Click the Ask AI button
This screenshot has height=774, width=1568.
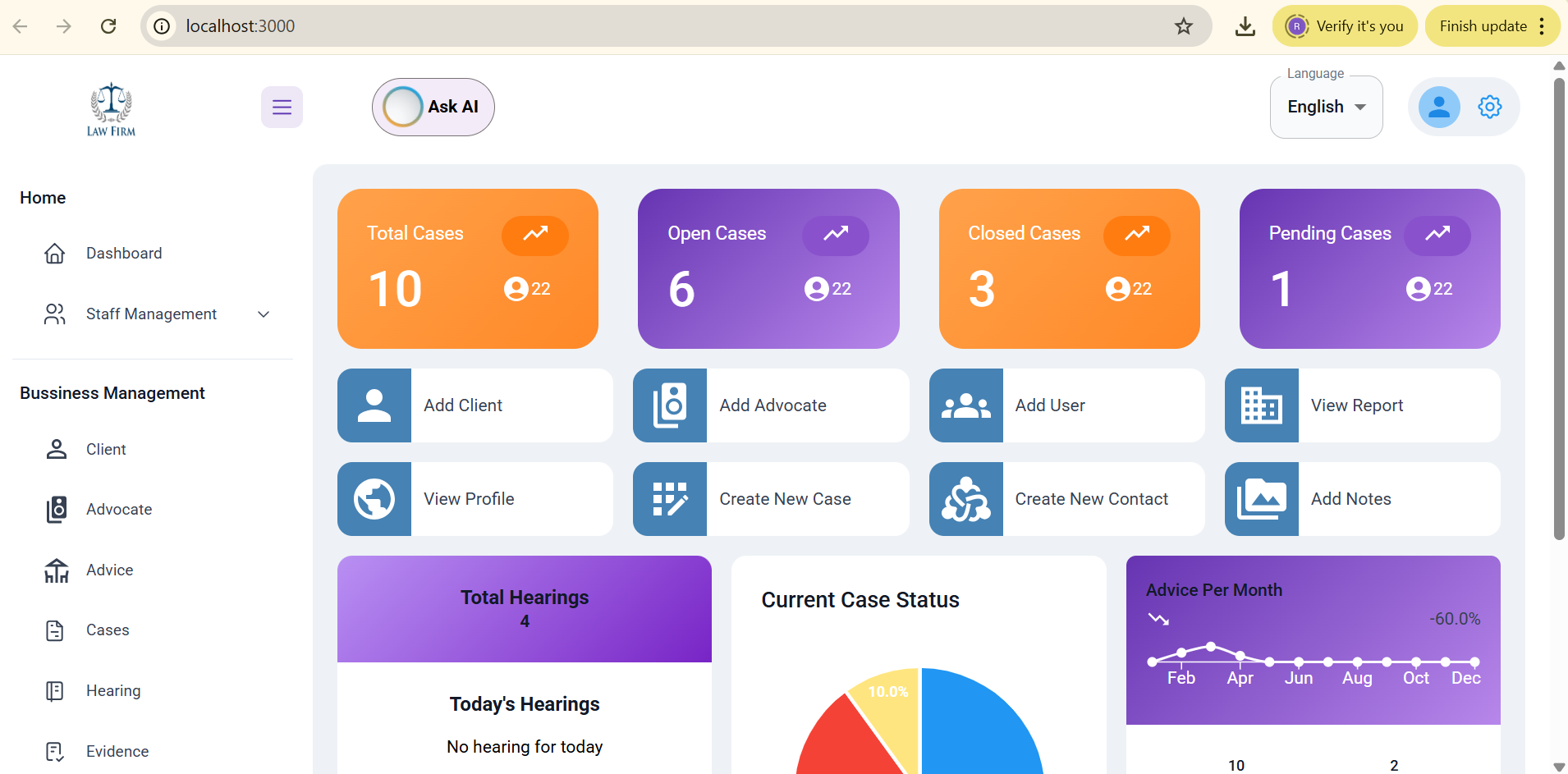click(433, 108)
